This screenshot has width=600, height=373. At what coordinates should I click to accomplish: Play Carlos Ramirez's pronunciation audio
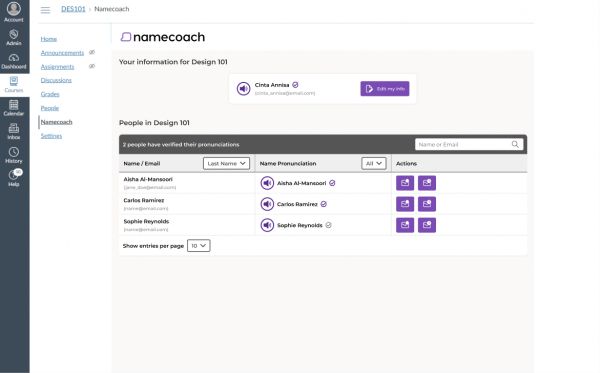tap(267, 204)
